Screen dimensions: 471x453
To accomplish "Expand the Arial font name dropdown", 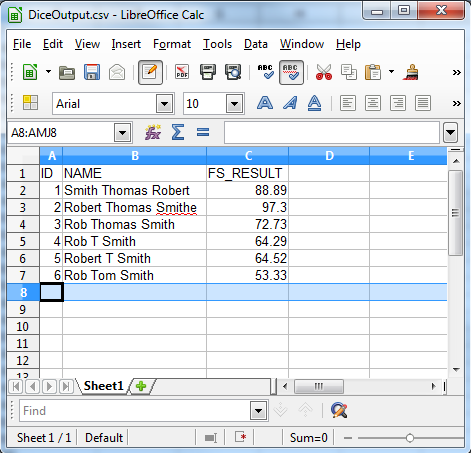I will point(164,104).
